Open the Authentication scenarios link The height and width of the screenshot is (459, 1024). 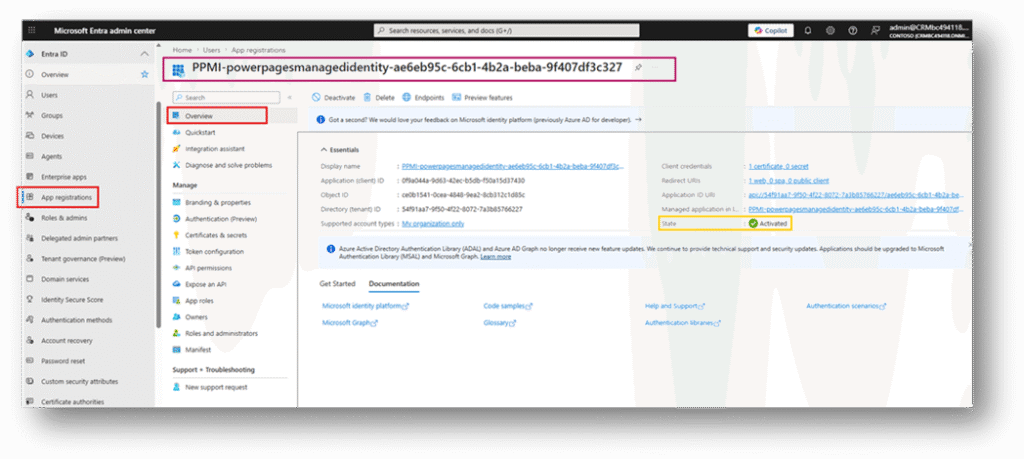846,306
